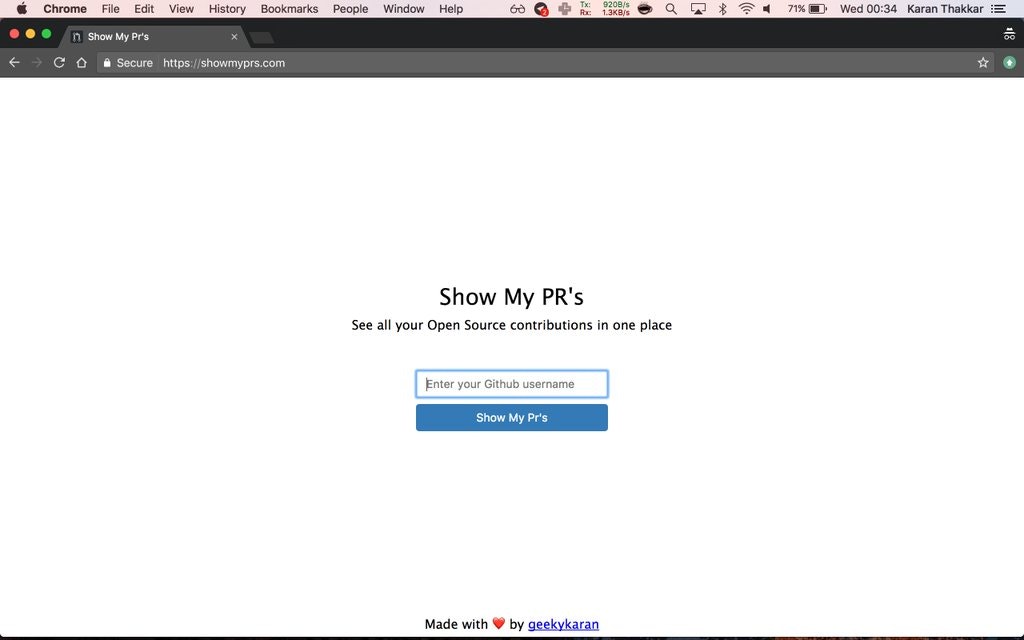The width and height of the screenshot is (1024, 640).
Task: Open the Wi-Fi status menu
Action: 746,9
